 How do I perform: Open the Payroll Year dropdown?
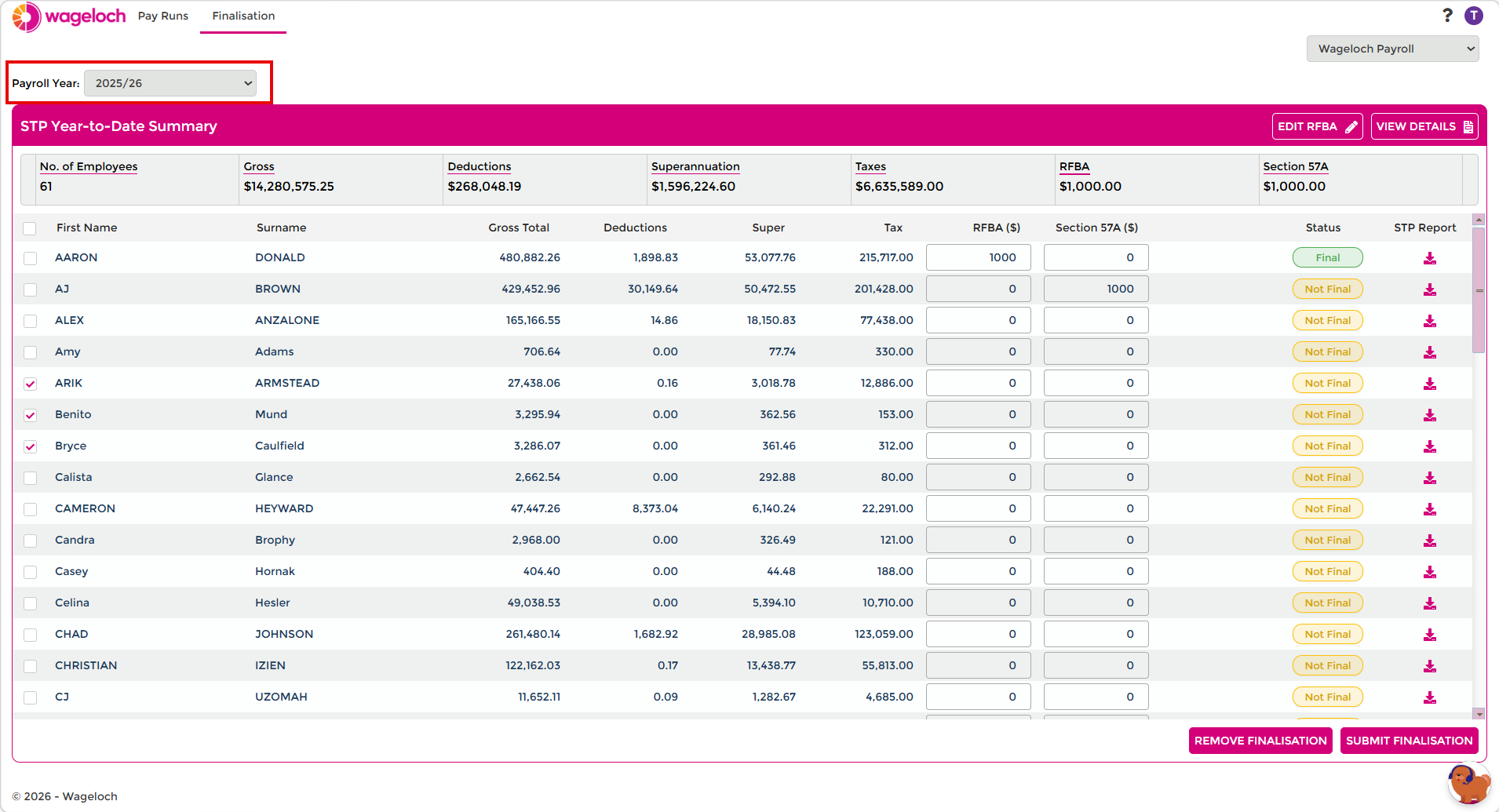(x=170, y=83)
